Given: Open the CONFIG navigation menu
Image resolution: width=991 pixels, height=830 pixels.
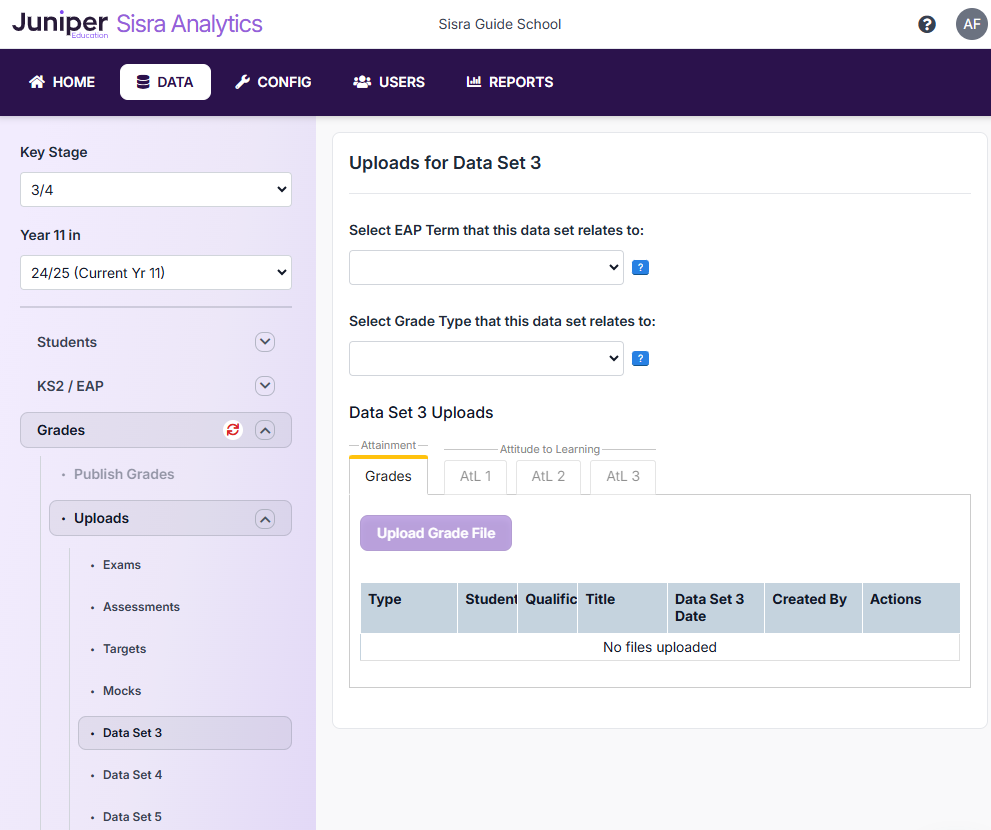Looking at the screenshot, I should coord(273,82).
